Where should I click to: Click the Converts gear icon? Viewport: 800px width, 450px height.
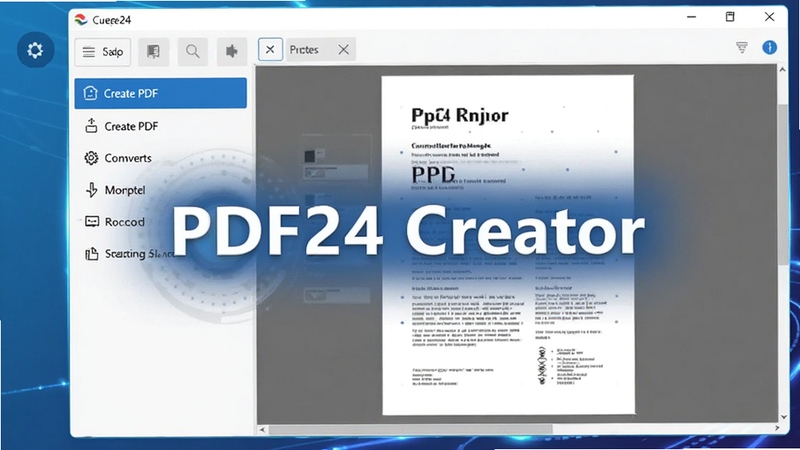[91, 158]
